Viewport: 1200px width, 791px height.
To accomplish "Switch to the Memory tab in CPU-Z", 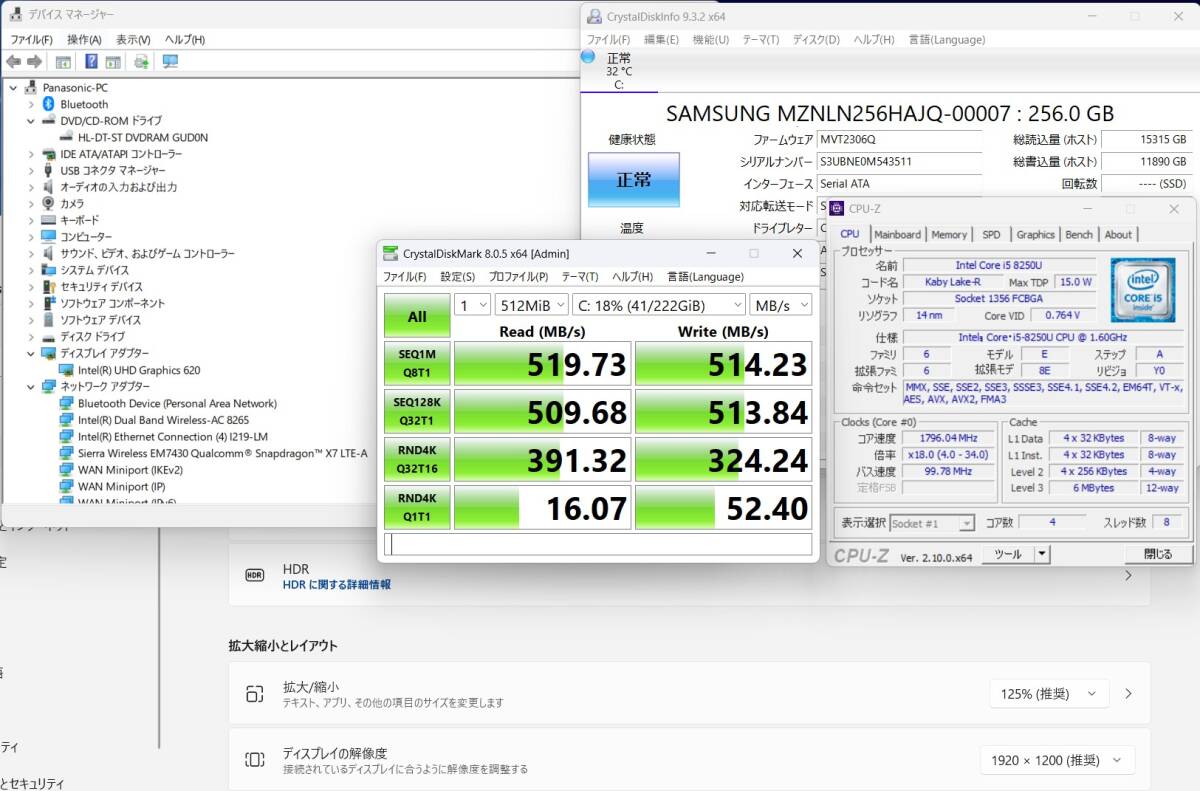I will pos(949,234).
